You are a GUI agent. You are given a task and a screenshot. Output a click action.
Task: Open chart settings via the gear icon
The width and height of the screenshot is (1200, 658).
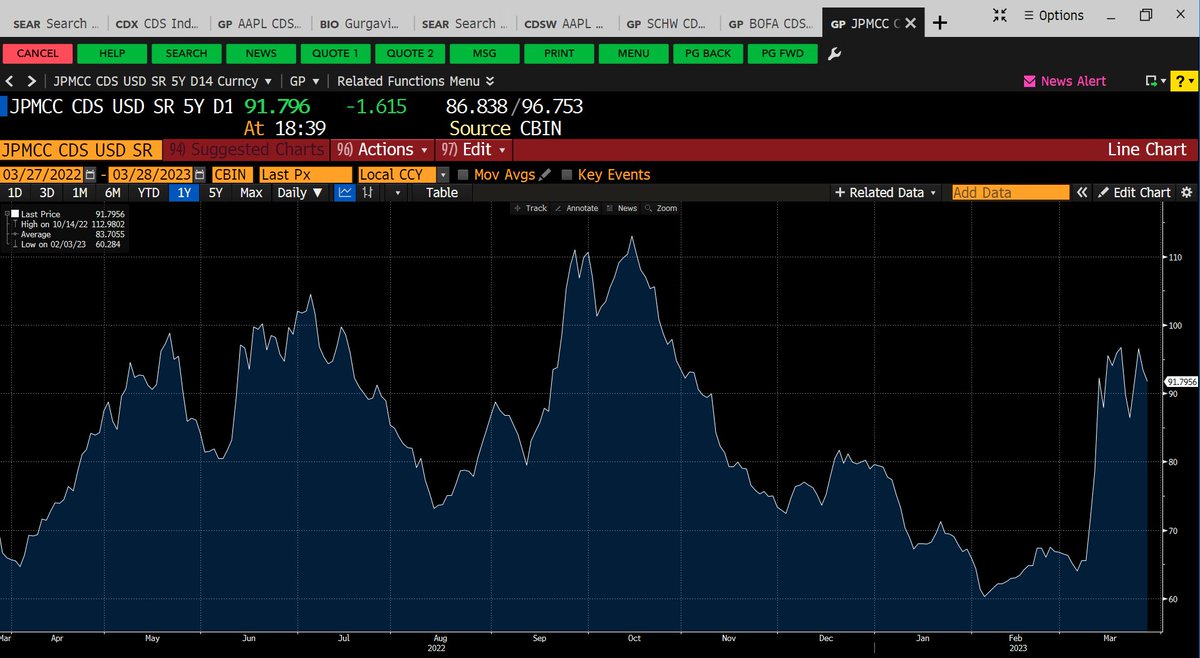(x=1188, y=192)
